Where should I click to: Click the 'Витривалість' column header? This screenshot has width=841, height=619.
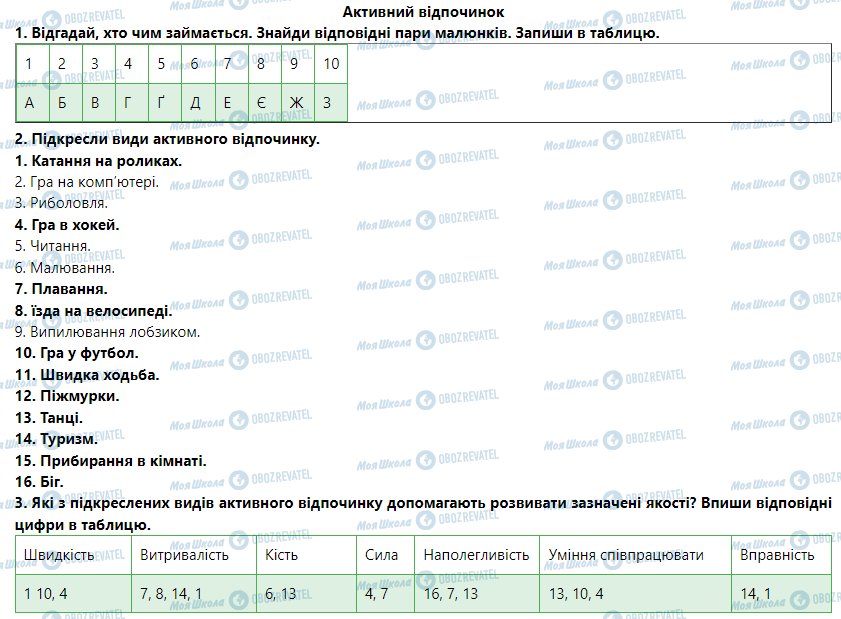[x=185, y=555]
